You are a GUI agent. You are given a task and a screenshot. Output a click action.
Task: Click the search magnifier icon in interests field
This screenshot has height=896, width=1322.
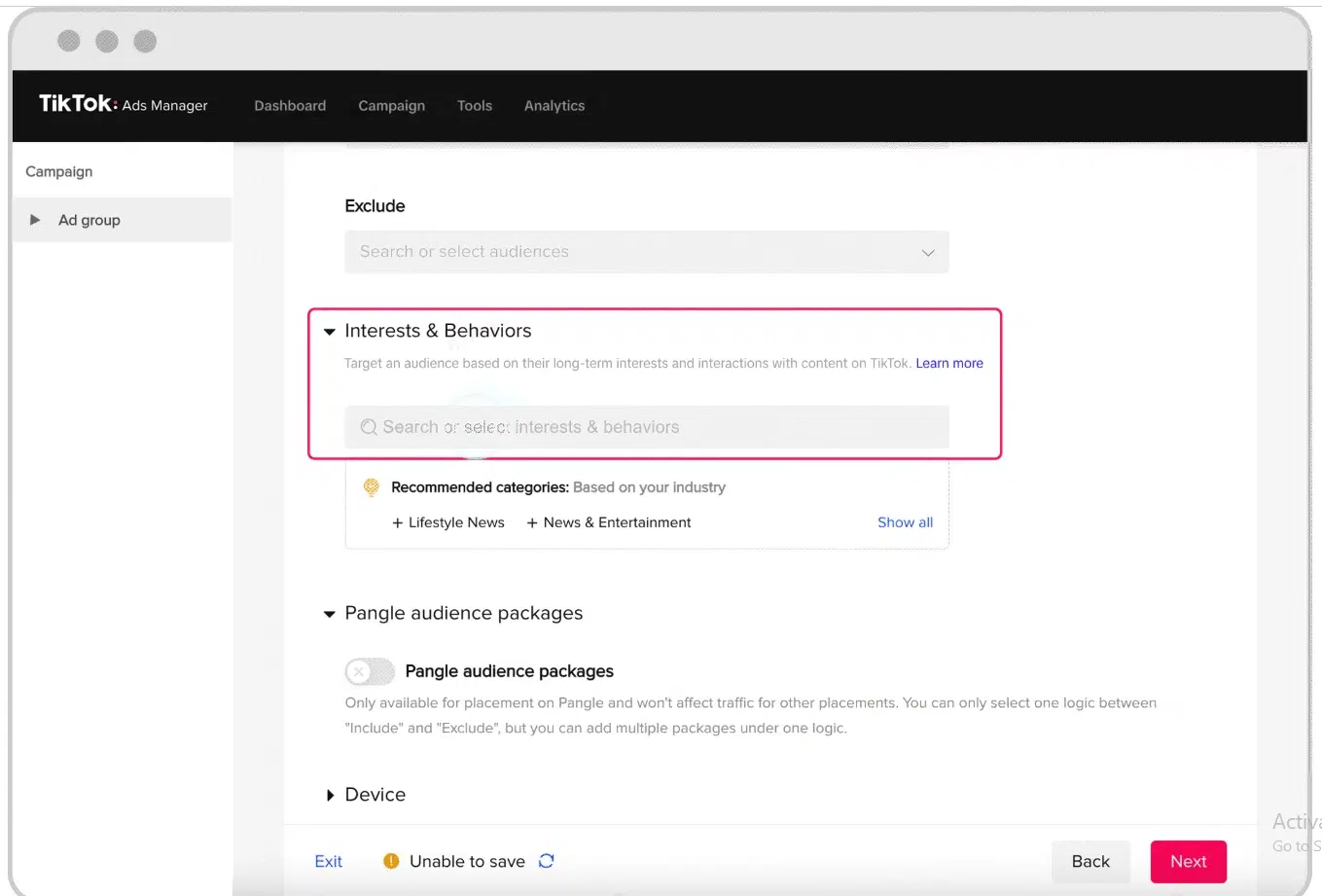(x=369, y=427)
